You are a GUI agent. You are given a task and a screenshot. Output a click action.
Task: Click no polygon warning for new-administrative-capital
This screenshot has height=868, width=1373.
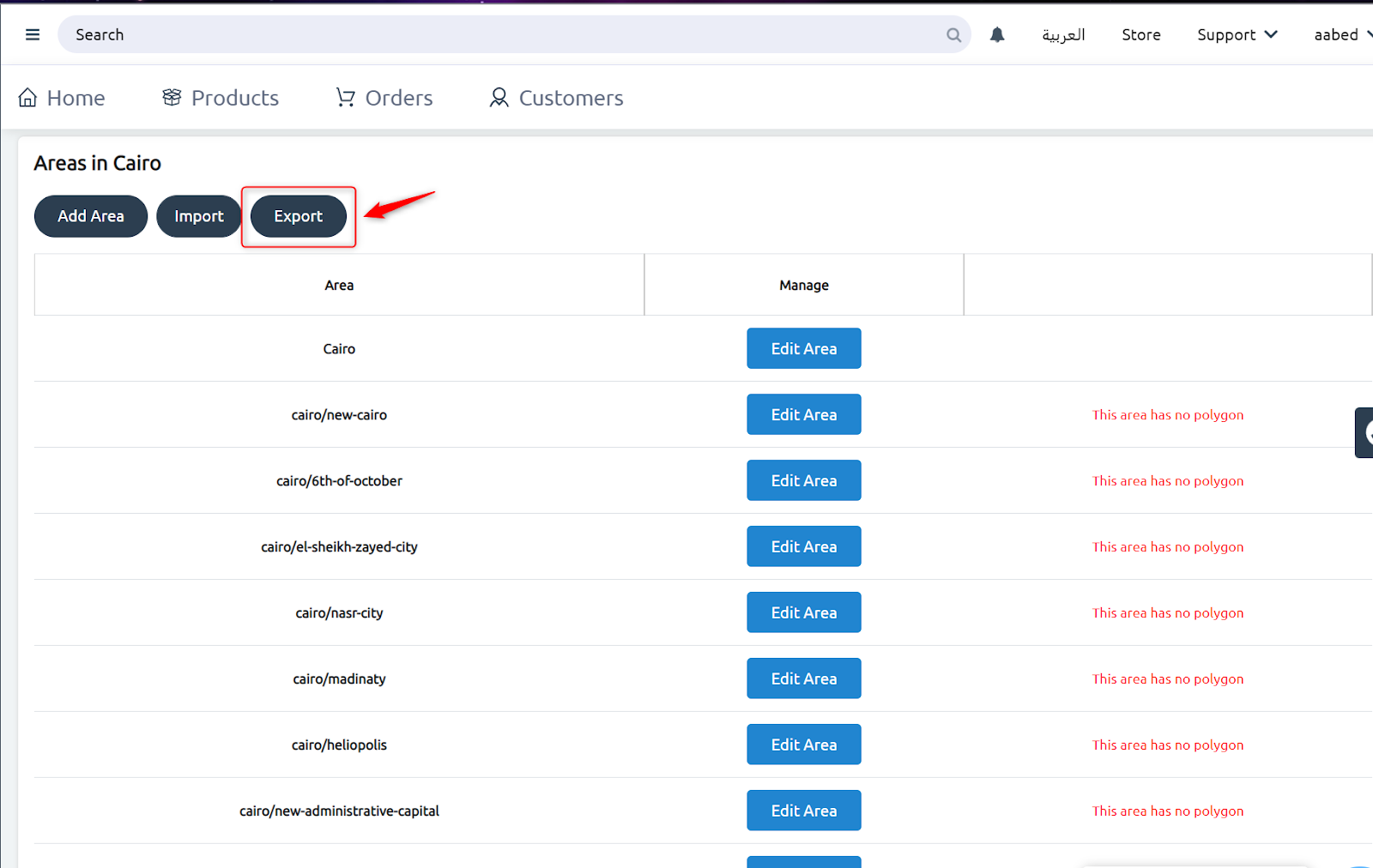click(x=1167, y=811)
